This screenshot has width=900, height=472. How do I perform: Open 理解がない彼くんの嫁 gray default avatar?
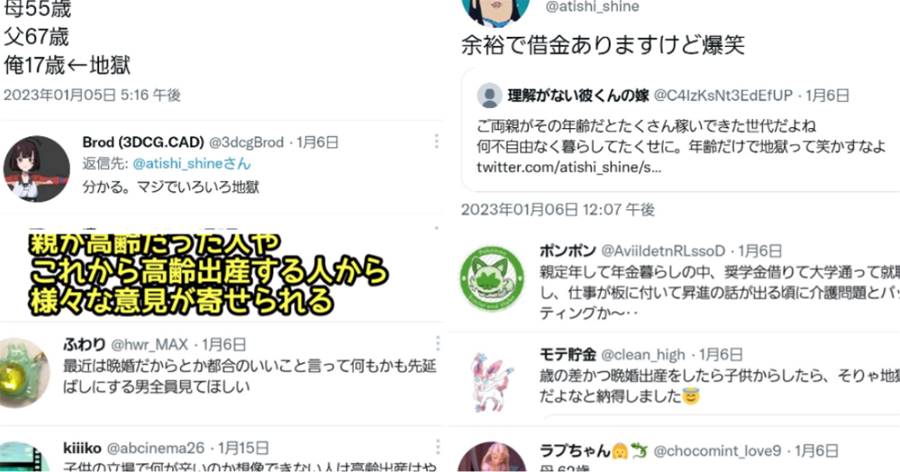click(x=490, y=95)
